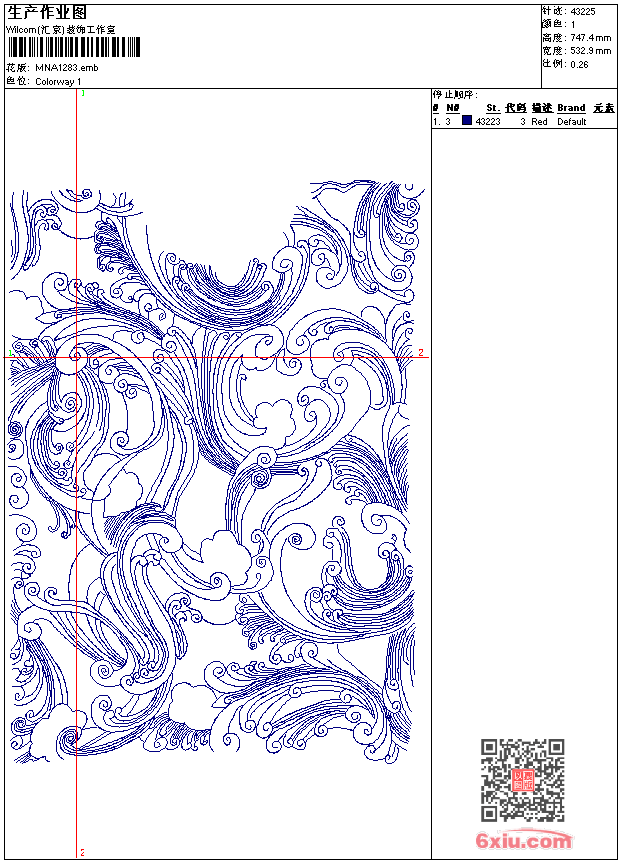Click the red end marker numbered 2 at right

point(421,353)
